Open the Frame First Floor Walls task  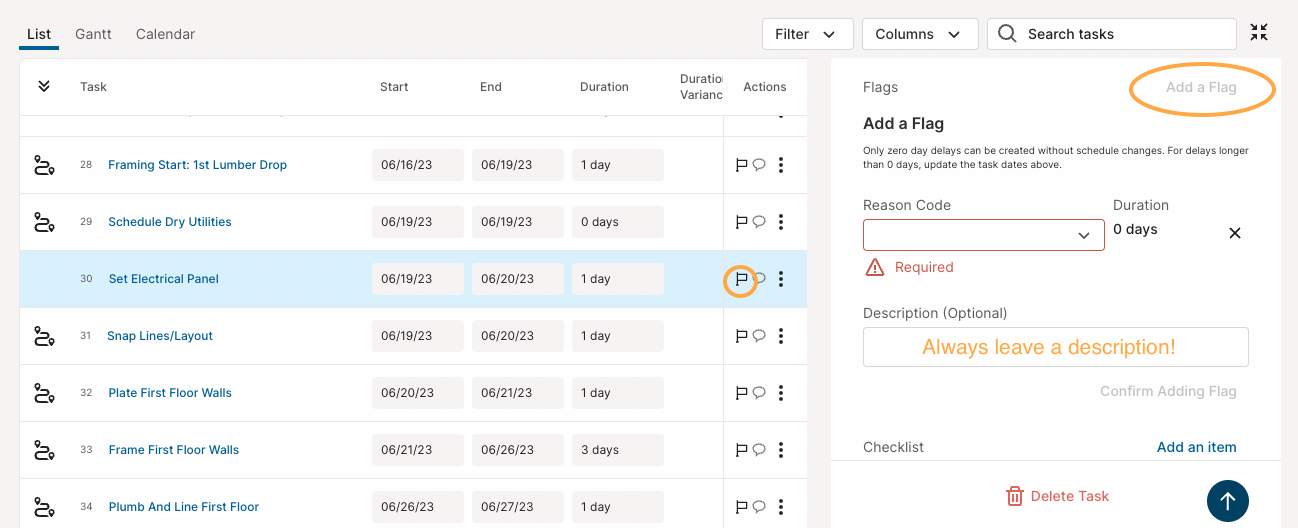pyautogui.click(x=174, y=450)
